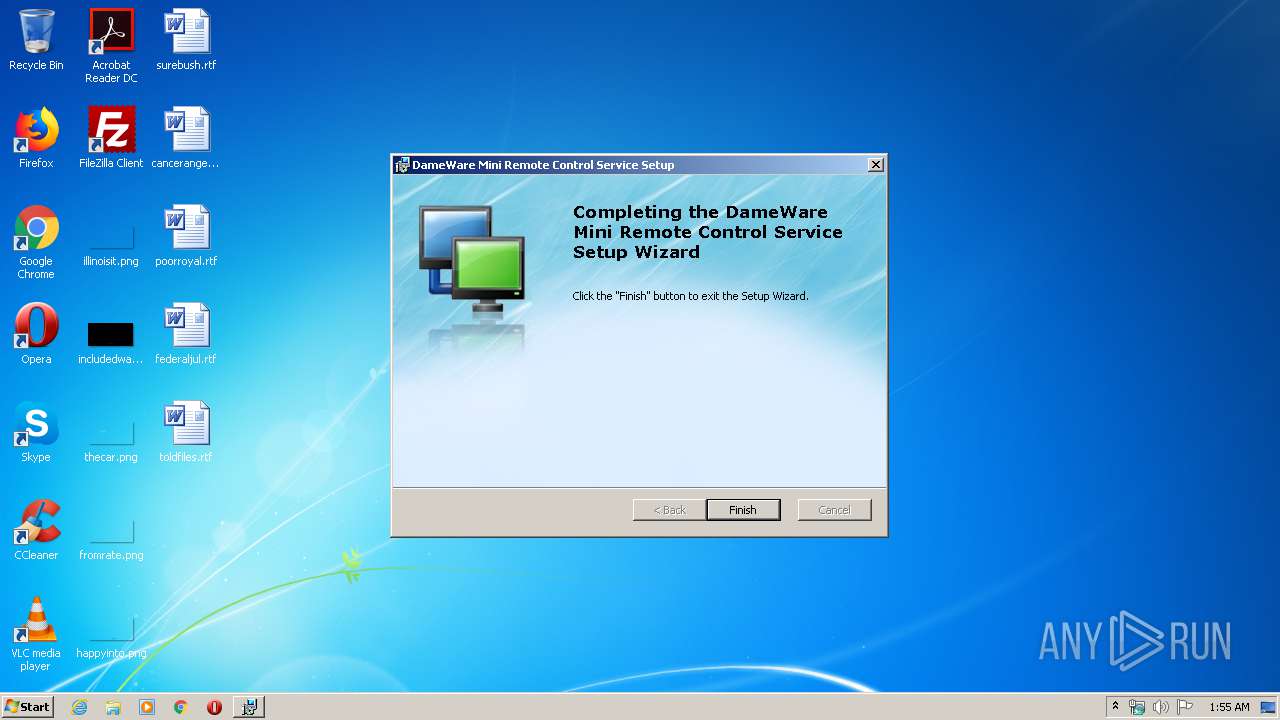Select the Google Chrome desktop shortcut
This screenshot has width=1280, height=720.
(36, 242)
